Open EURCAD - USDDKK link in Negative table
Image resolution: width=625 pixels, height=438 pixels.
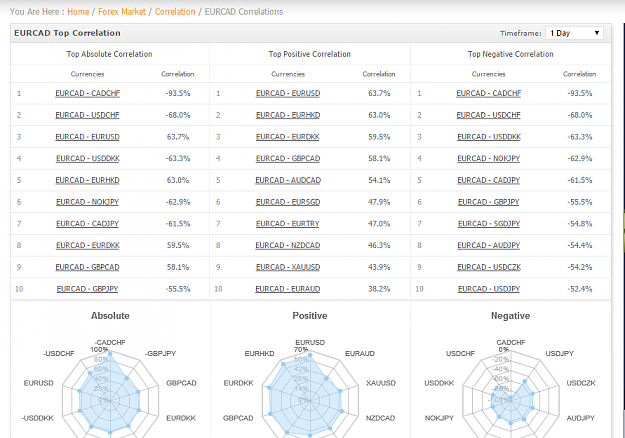pyautogui.click(x=489, y=137)
